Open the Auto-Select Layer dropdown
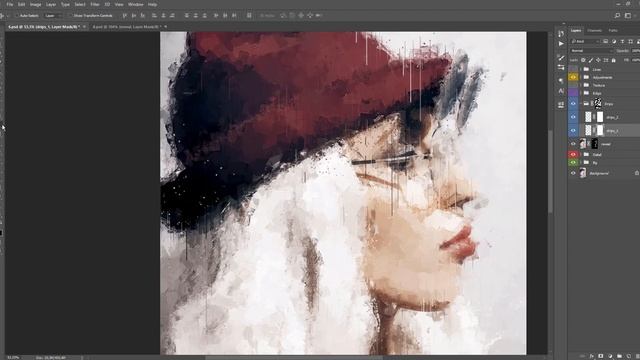Screen dimensions: 640x360 [53, 16]
